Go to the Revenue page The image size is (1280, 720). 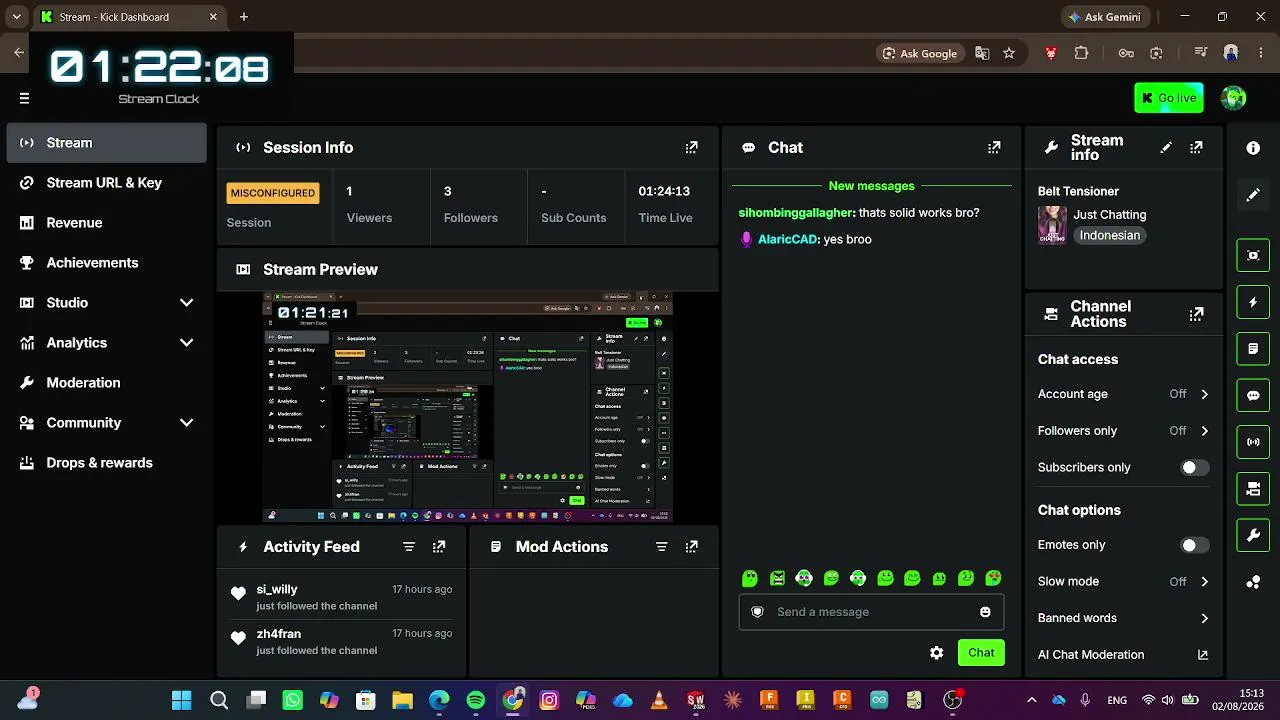pos(106,223)
